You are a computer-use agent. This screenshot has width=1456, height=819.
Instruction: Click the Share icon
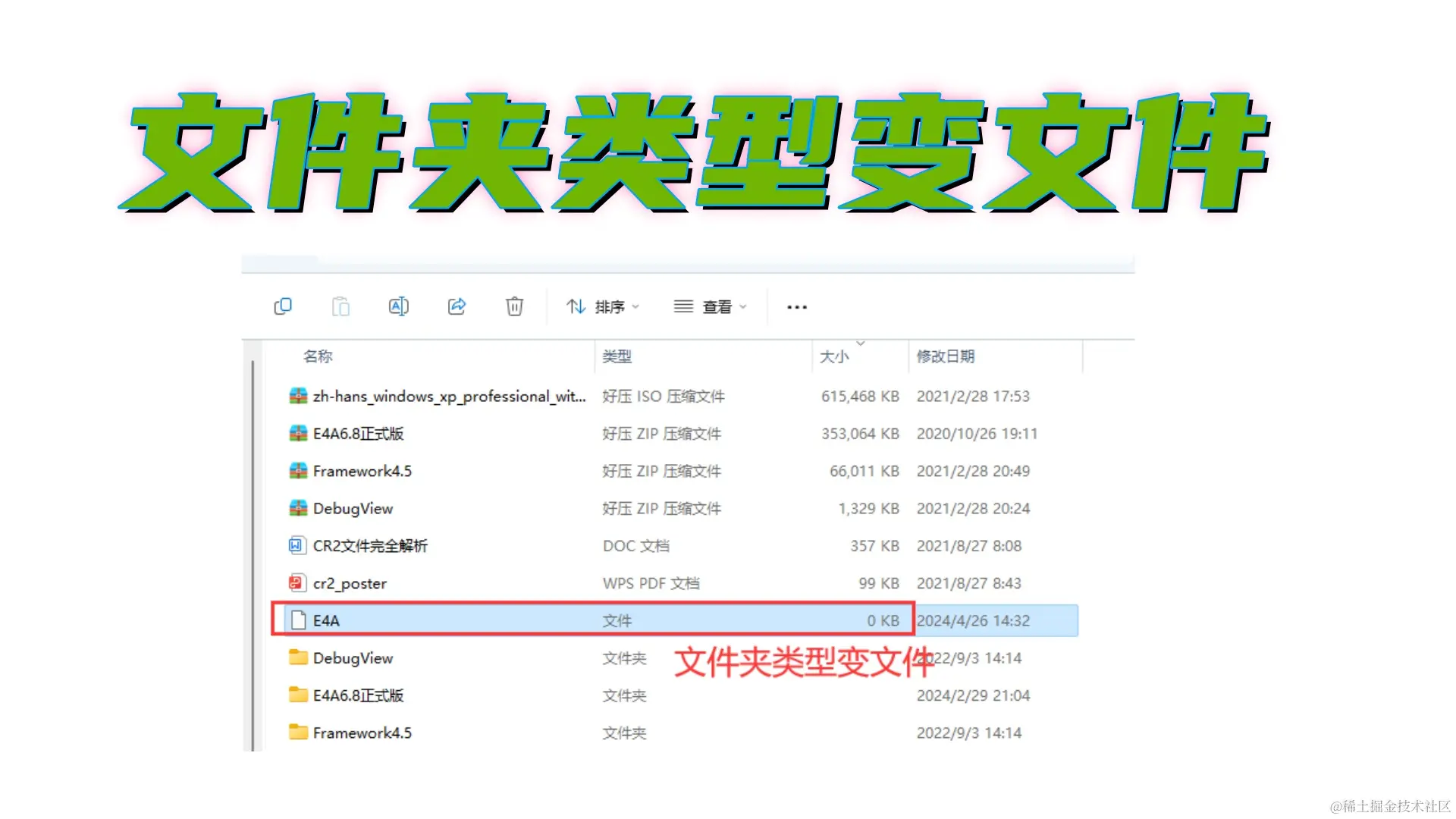click(x=456, y=306)
